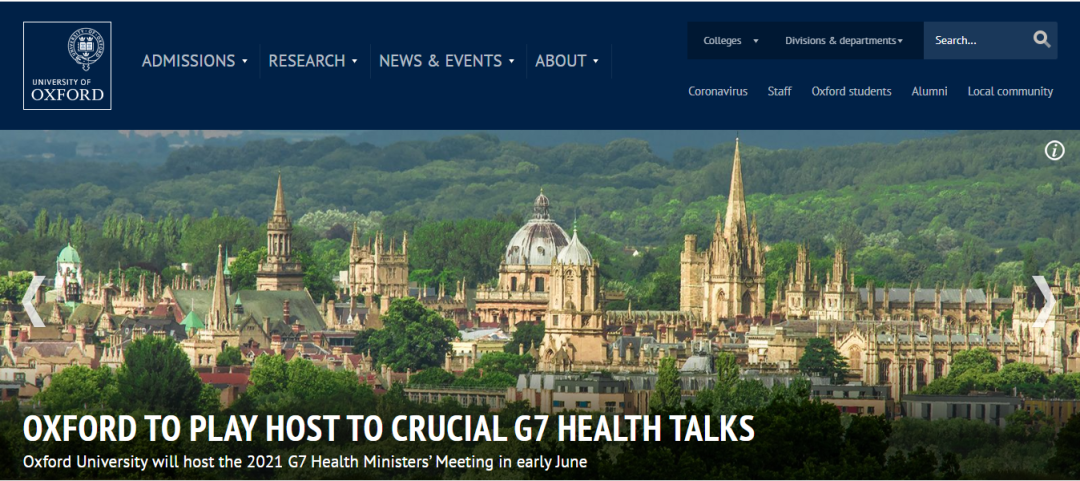Click the search magnifier icon
The height and width of the screenshot is (481, 1080).
(1041, 39)
